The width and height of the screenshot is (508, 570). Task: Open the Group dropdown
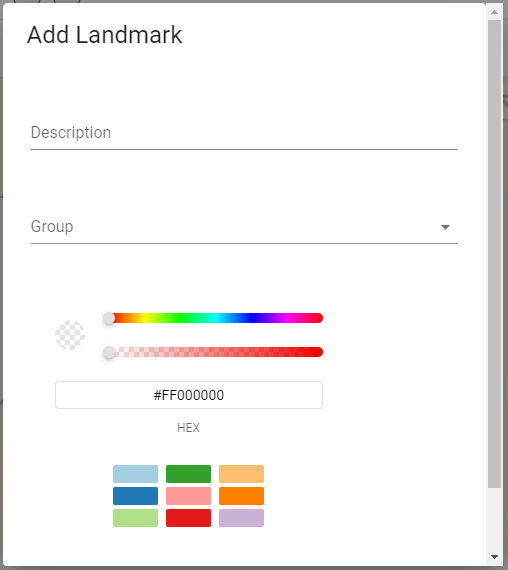pos(244,227)
